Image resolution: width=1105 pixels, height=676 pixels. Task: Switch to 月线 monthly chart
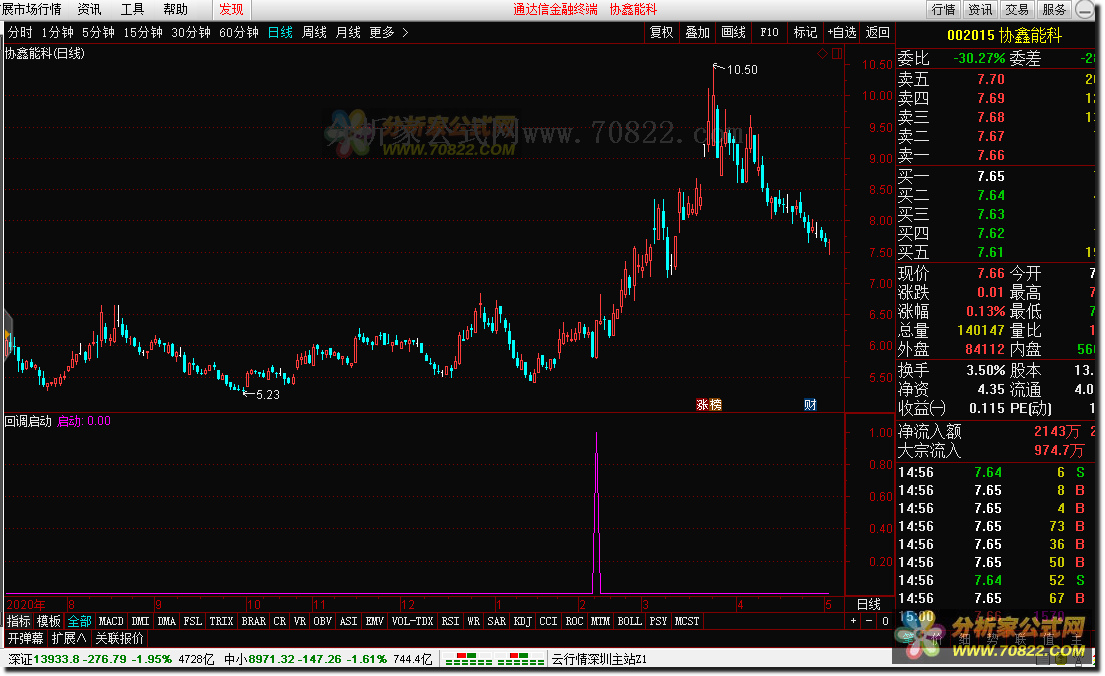[348, 32]
